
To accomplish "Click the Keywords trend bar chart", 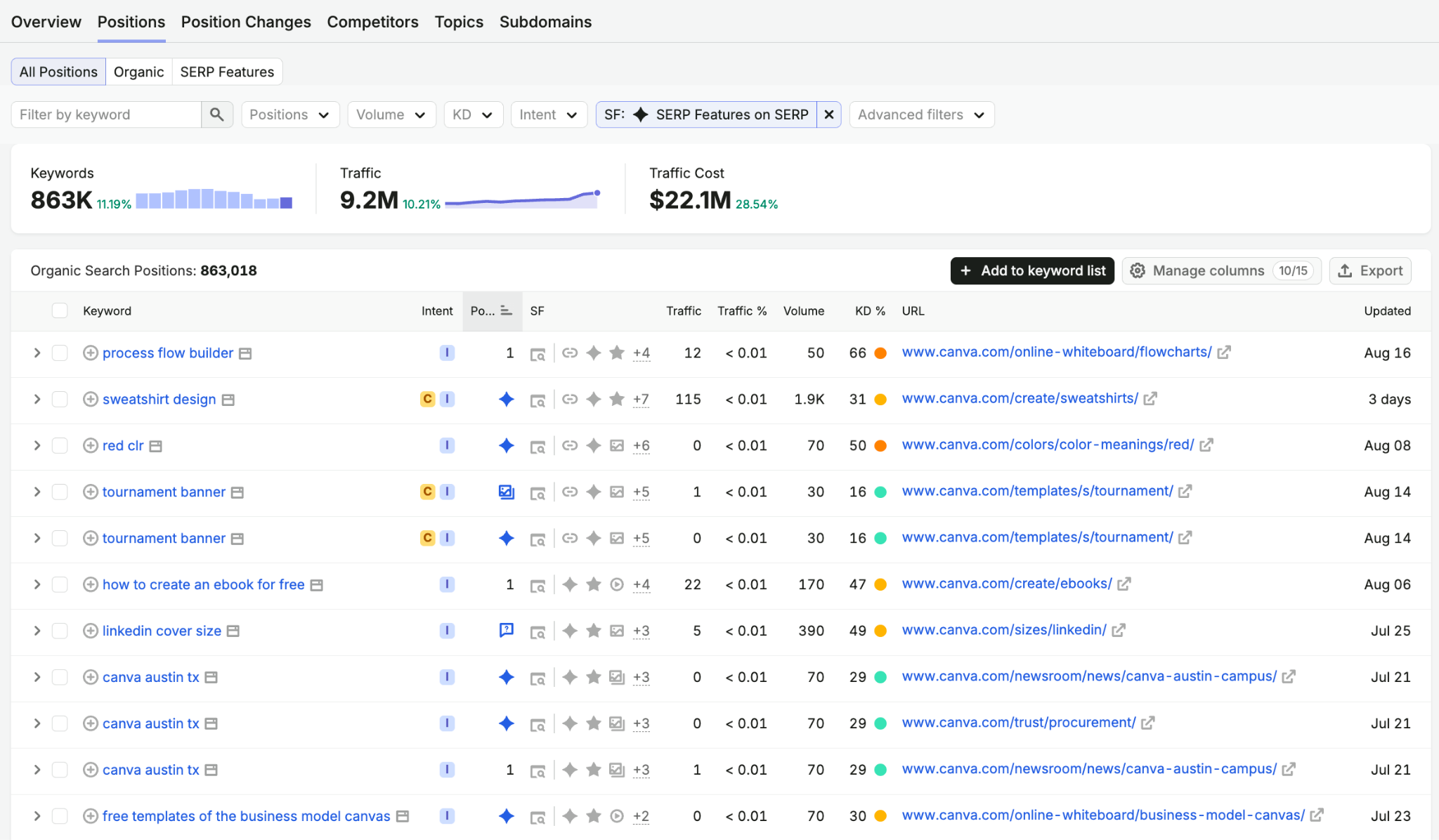I will (214, 199).
